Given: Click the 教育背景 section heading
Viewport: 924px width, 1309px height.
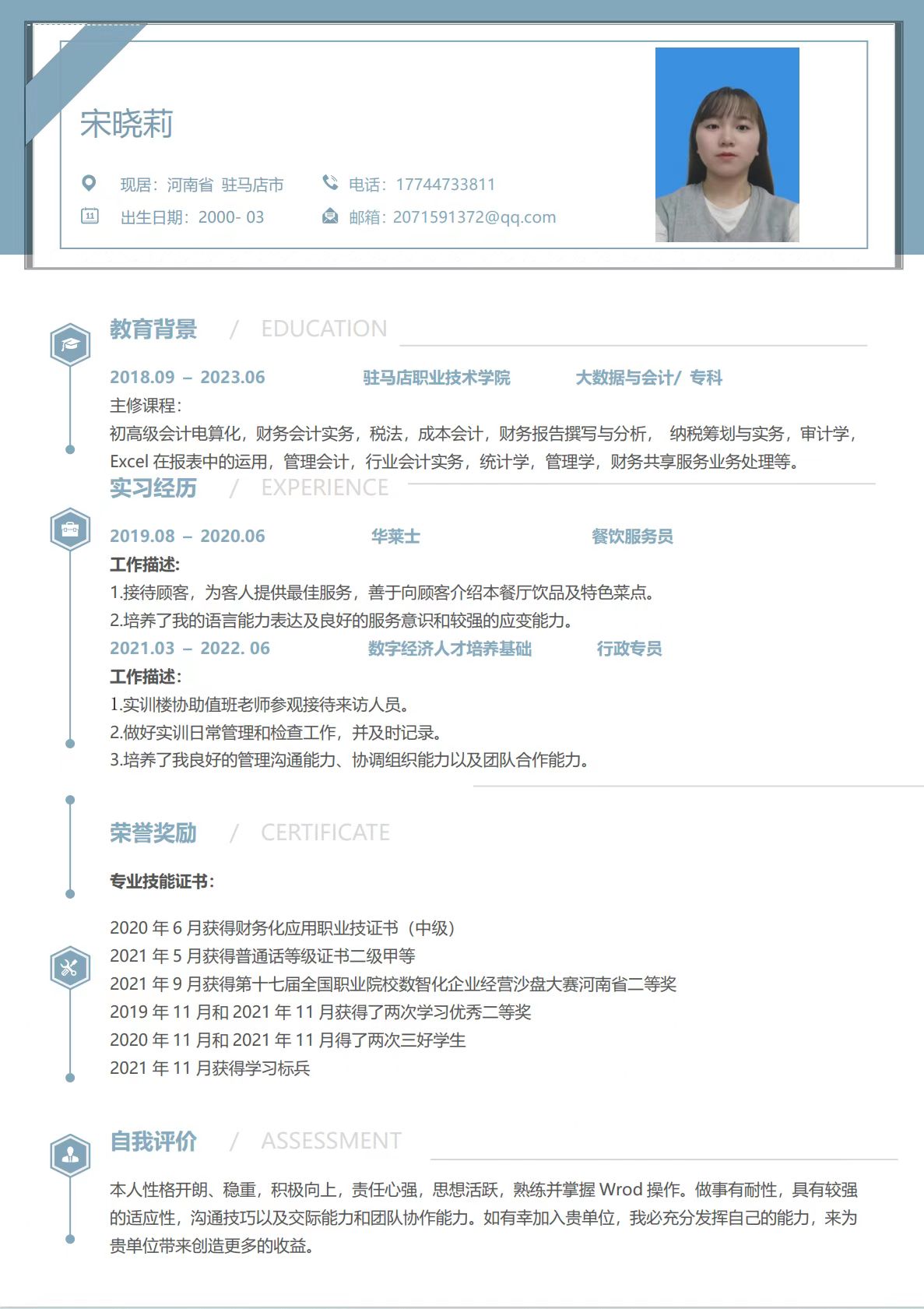Looking at the screenshot, I should coord(153,329).
